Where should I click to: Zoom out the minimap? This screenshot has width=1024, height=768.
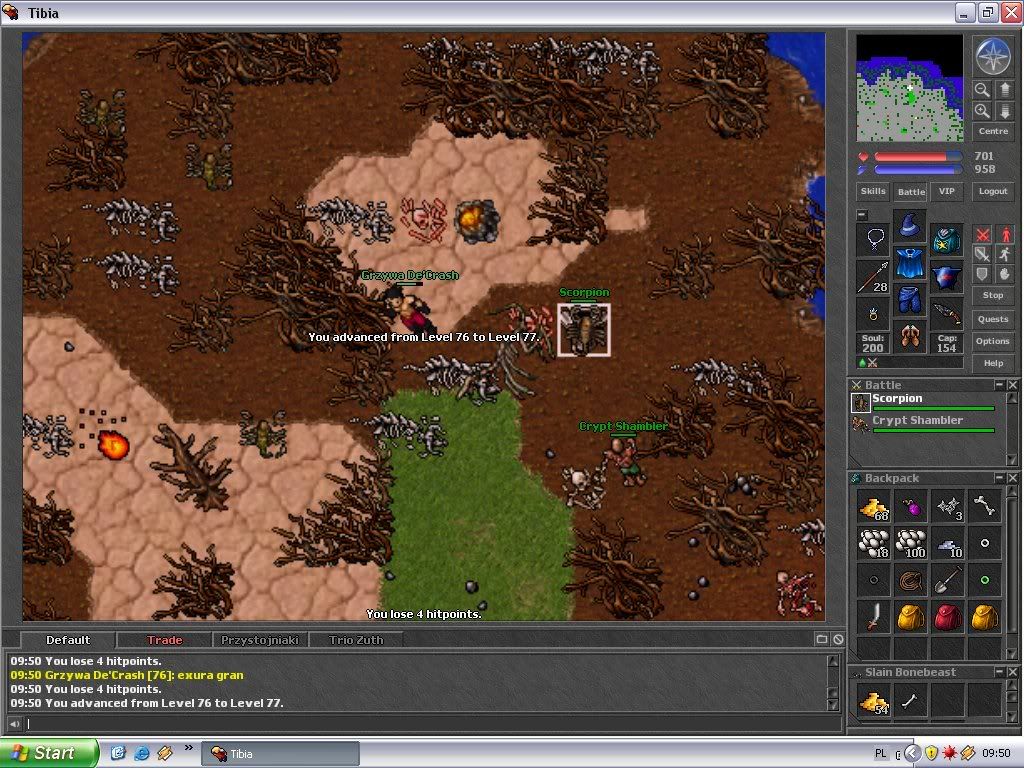(982, 89)
